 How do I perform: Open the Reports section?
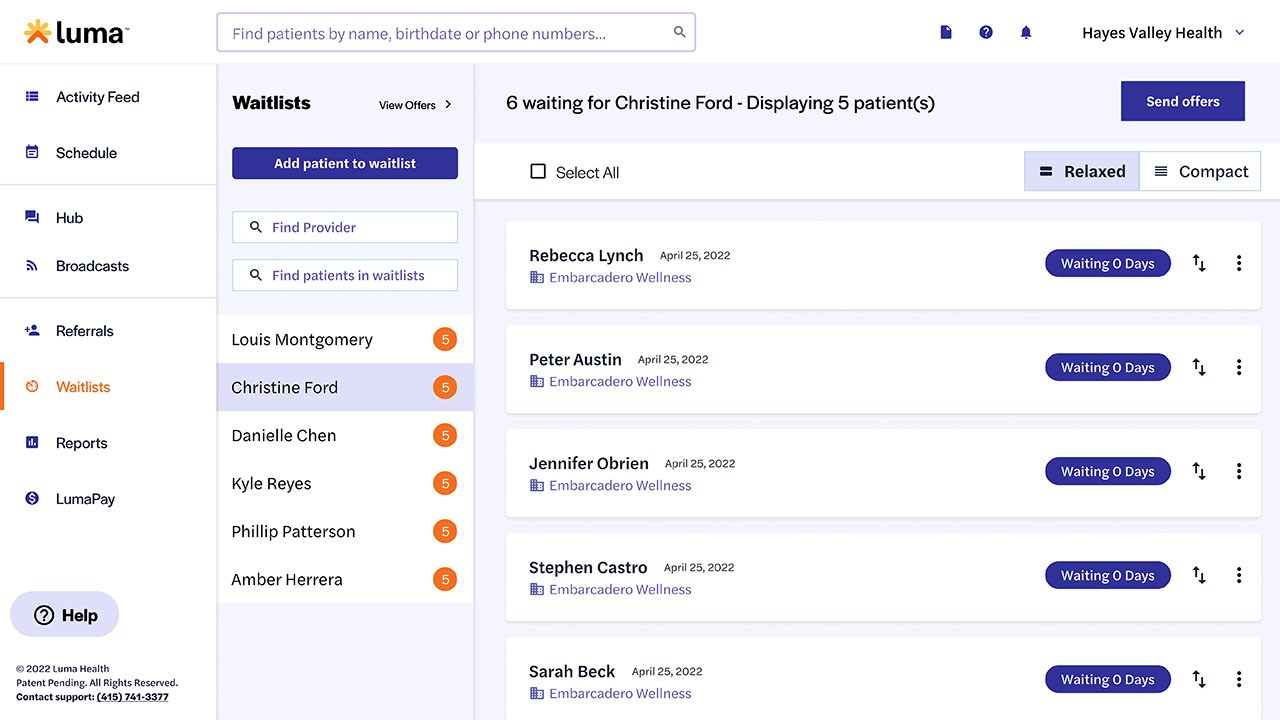(81, 443)
